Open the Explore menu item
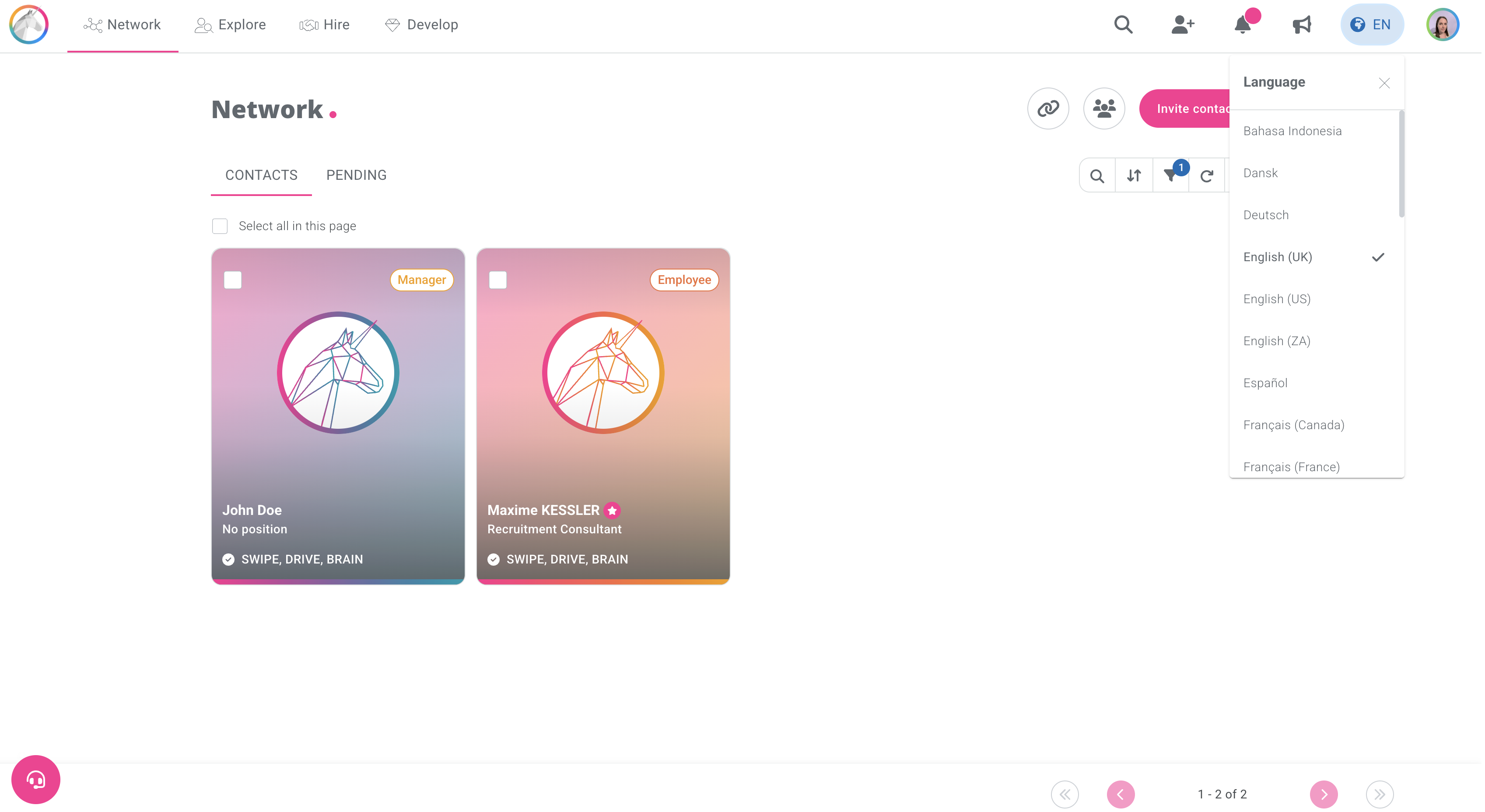 click(x=231, y=25)
